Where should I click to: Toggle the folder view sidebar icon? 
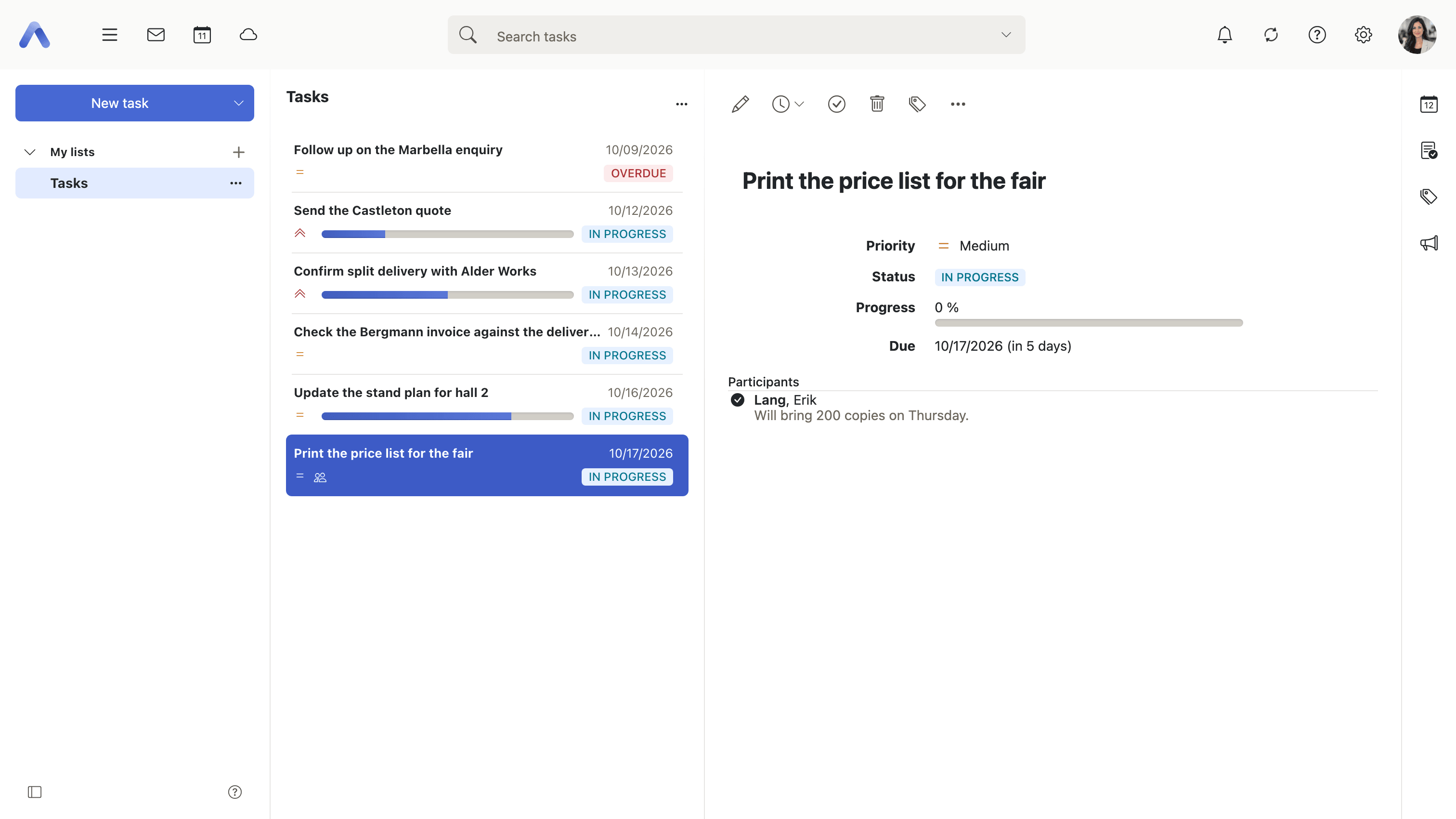pos(35,792)
